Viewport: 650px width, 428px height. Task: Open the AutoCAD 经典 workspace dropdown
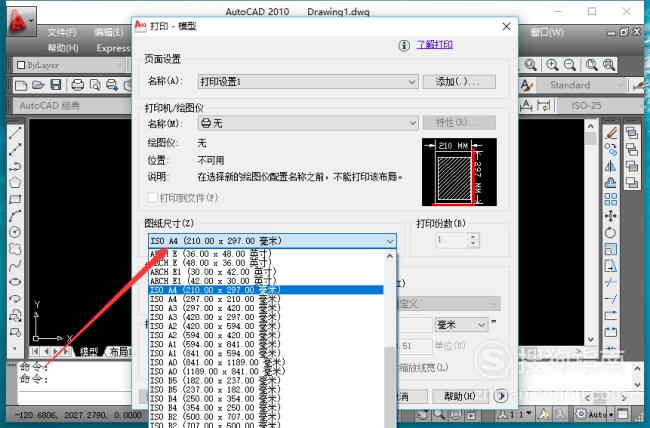coord(73,106)
